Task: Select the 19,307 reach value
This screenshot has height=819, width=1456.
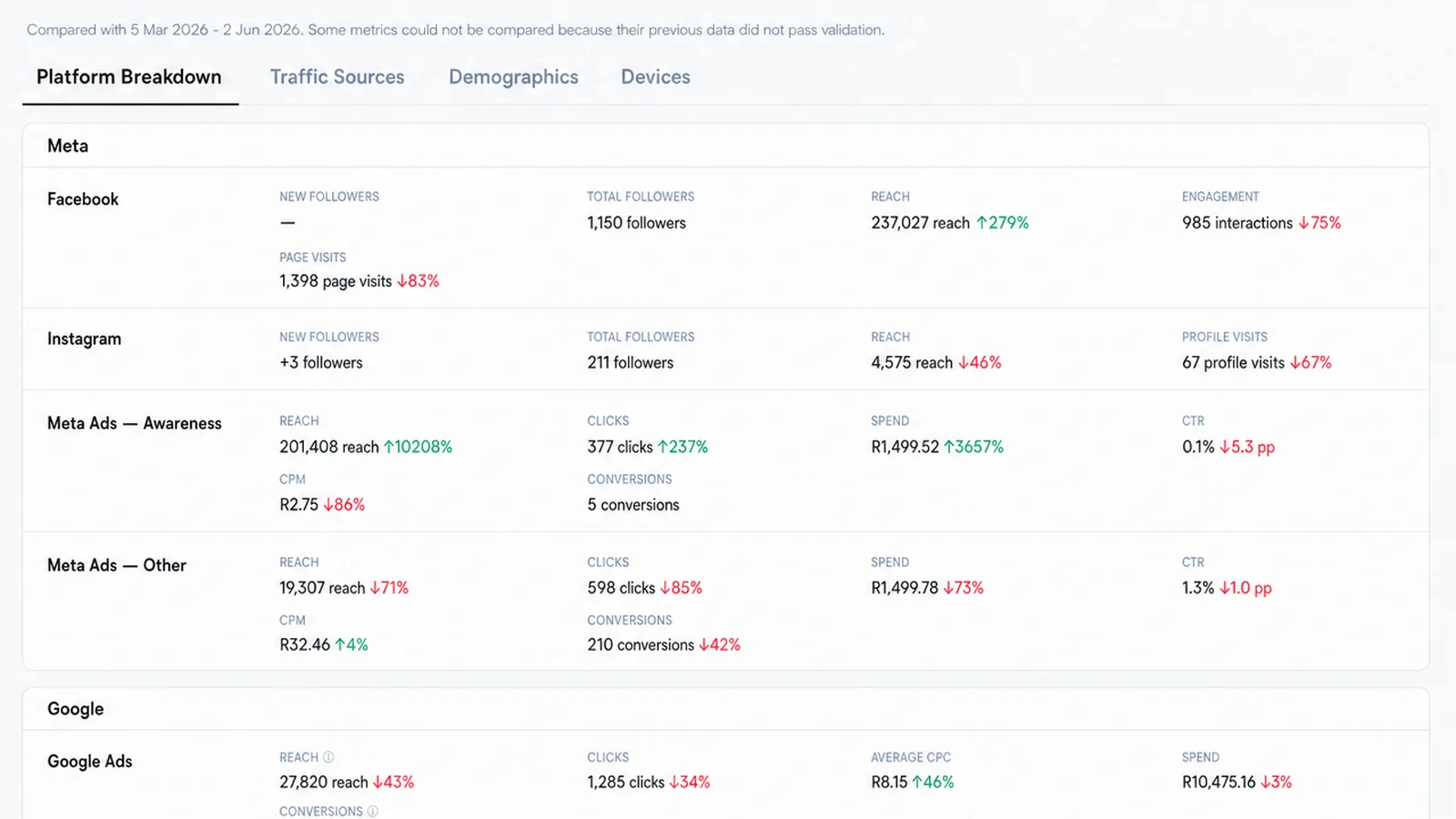Action: point(322,588)
